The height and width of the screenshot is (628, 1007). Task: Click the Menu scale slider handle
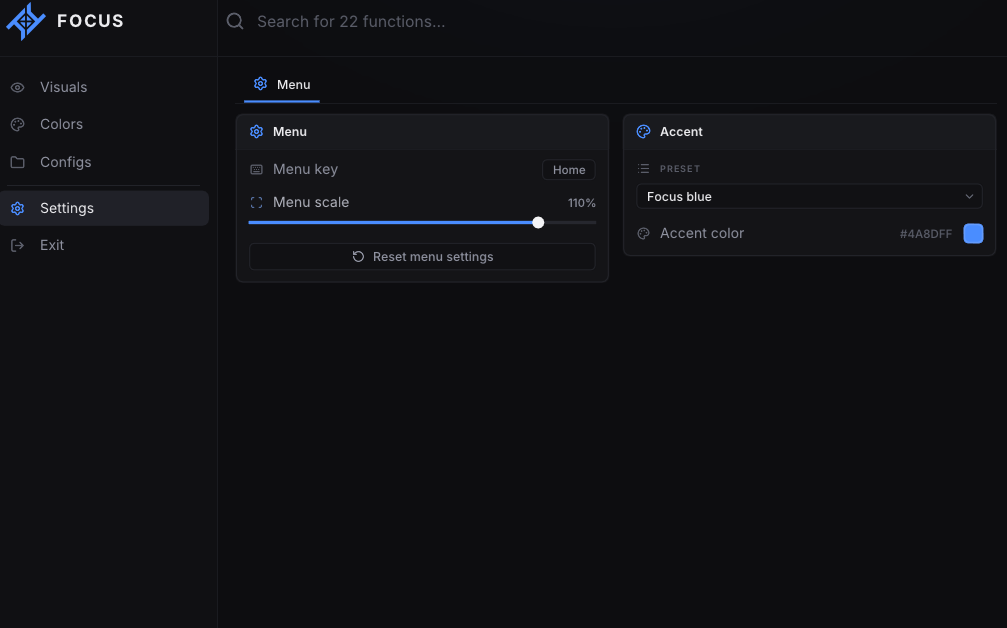[x=538, y=223]
